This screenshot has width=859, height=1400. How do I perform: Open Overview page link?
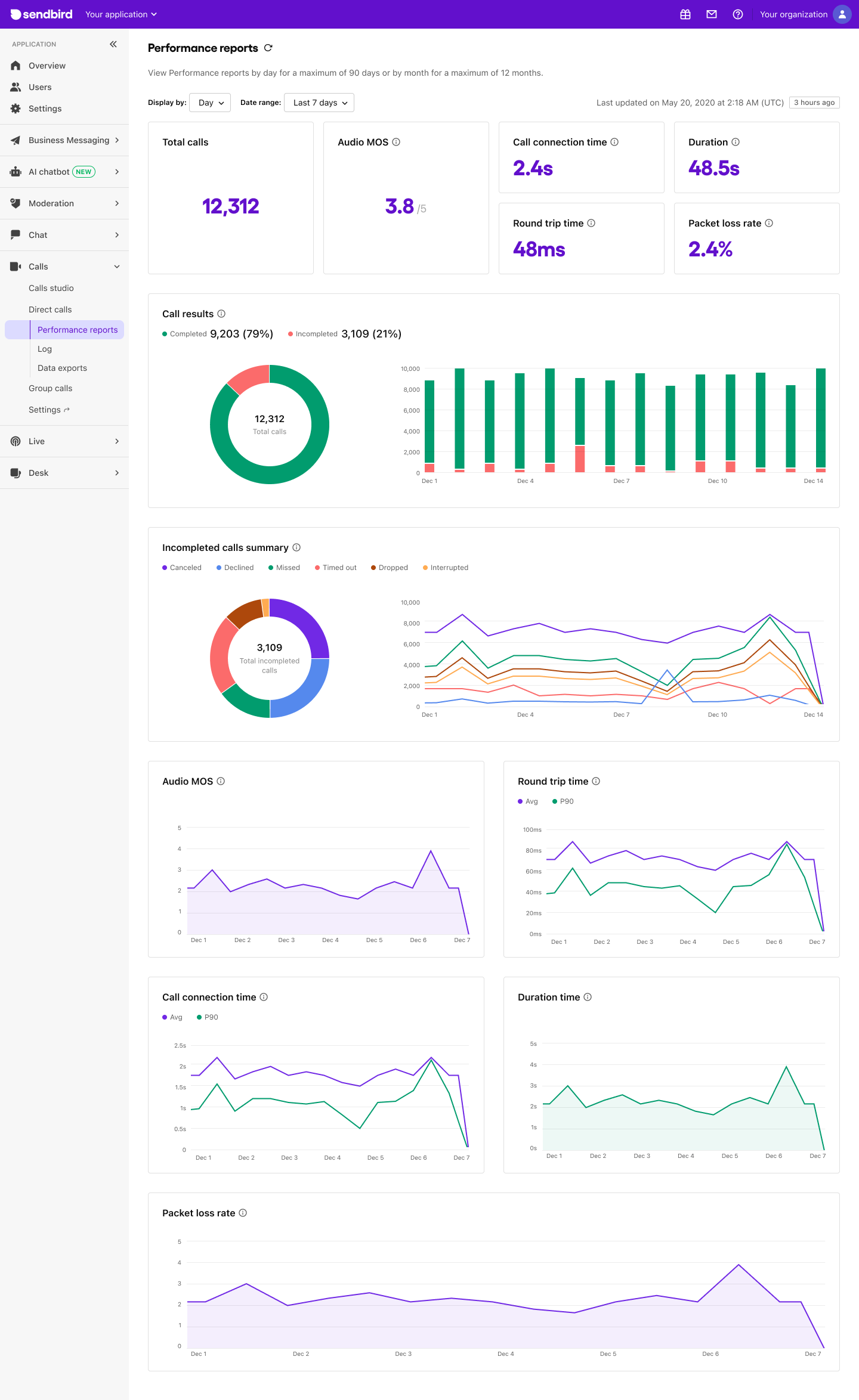(47, 66)
